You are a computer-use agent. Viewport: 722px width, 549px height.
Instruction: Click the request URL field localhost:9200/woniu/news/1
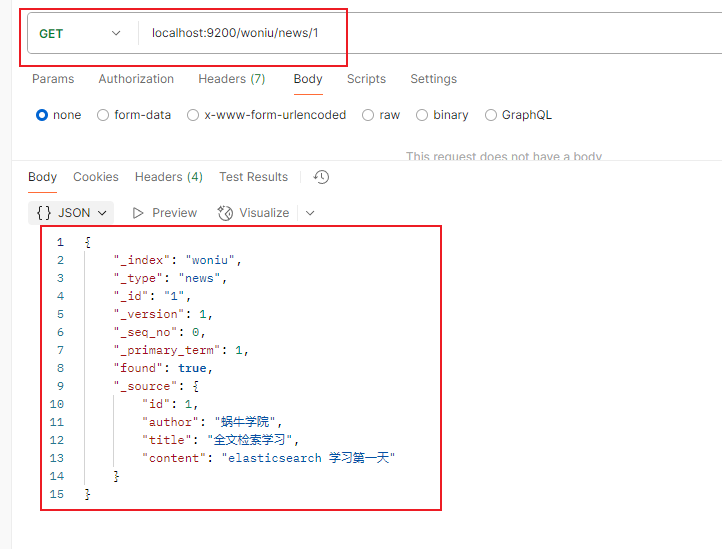point(235,33)
